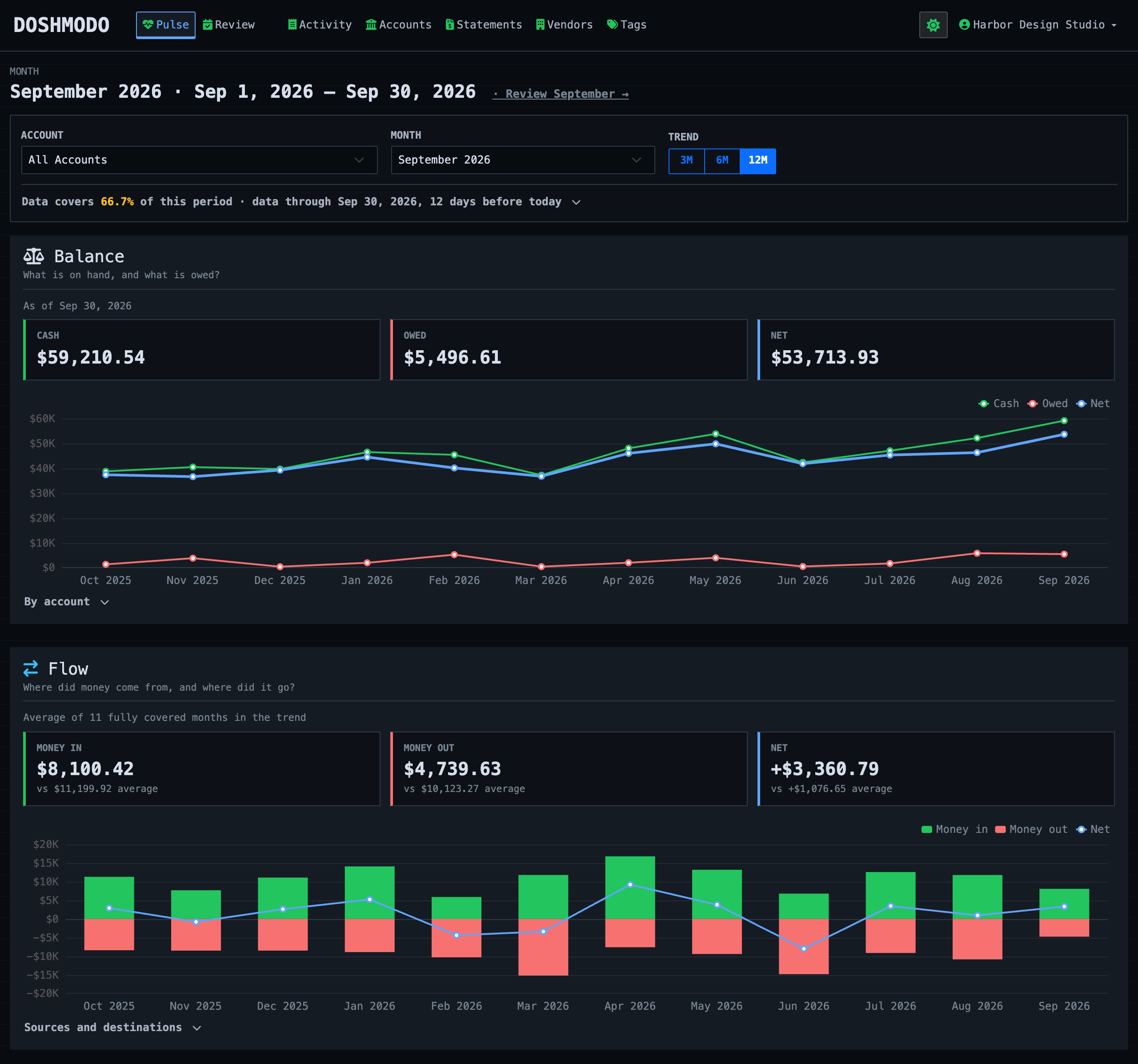Screen dimensions: 1138x1064
Task: Click the user avatar icon beside Harbor Design Studio
Action: [x=964, y=24]
